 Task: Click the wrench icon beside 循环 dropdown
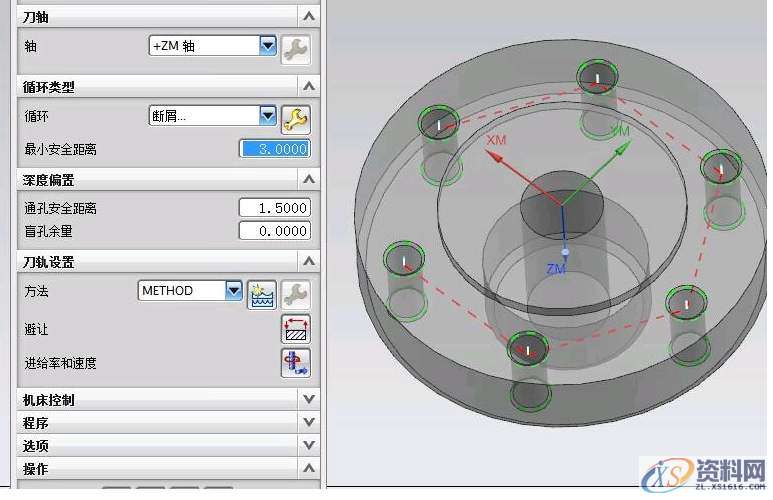tap(295, 119)
